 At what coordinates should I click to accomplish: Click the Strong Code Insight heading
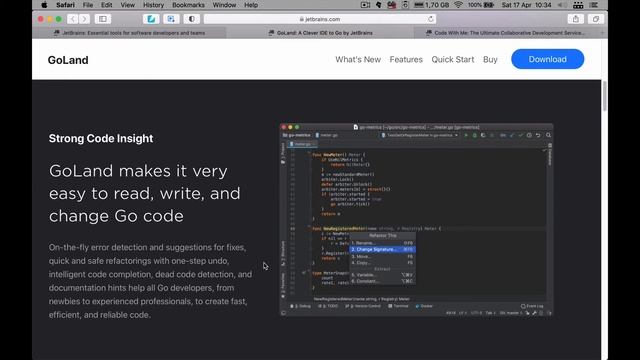(x=101, y=138)
